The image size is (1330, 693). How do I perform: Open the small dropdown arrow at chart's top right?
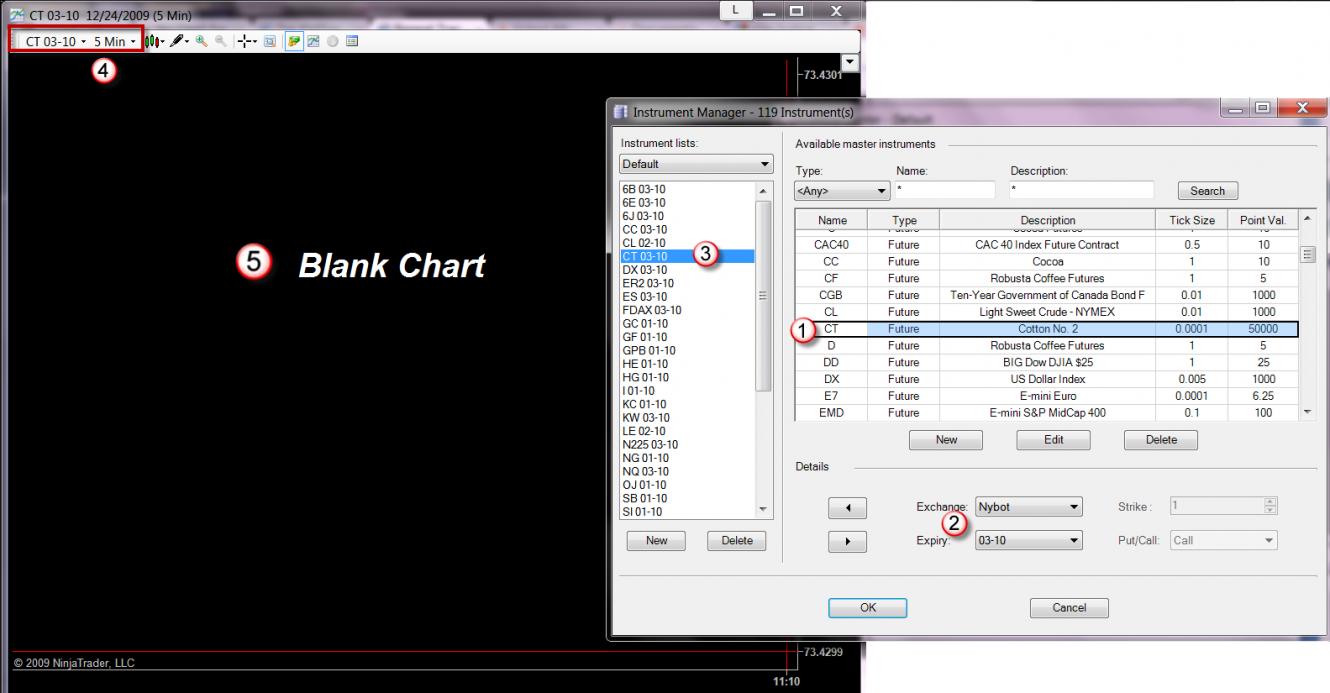[x=851, y=63]
